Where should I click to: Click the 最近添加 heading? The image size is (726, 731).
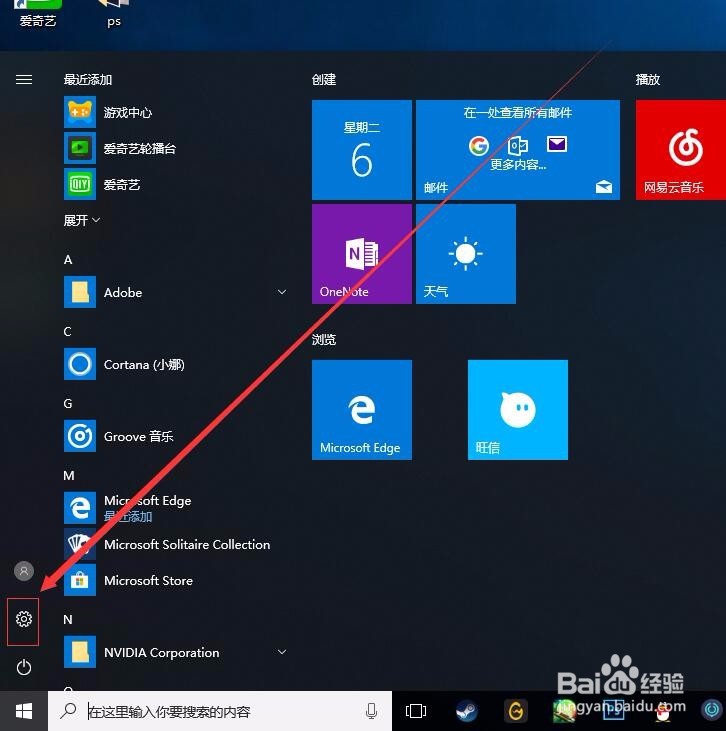(88, 80)
